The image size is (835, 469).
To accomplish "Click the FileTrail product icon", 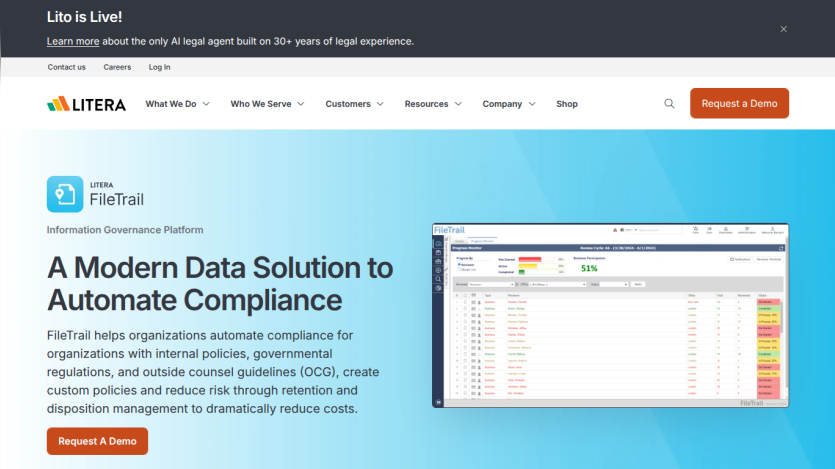I will (65, 194).
